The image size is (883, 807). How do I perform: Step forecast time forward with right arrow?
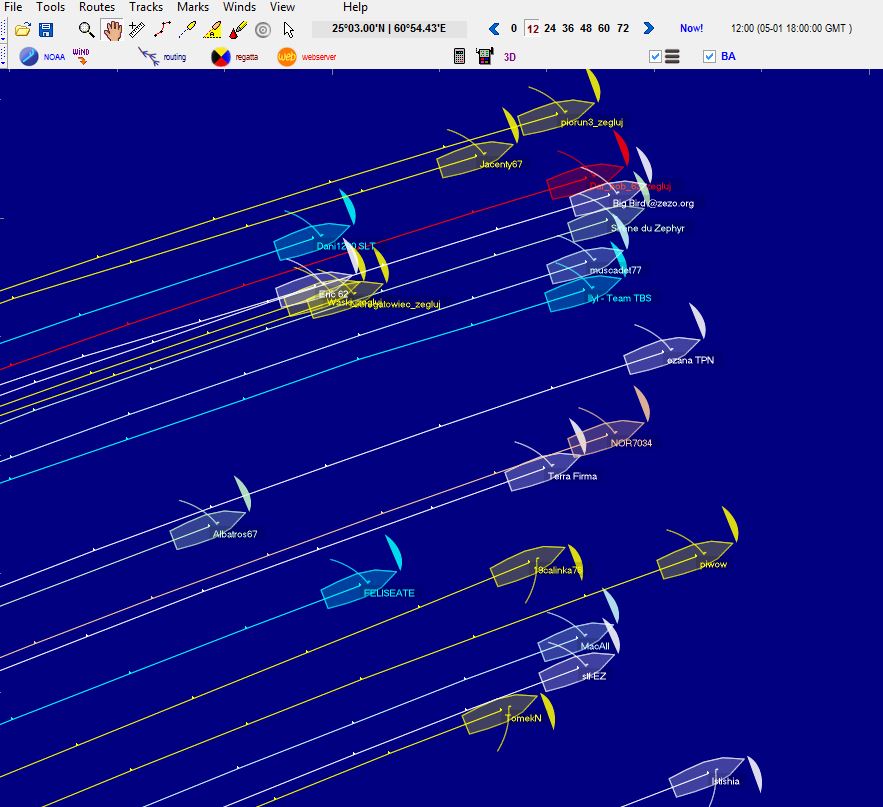point(648,29)
